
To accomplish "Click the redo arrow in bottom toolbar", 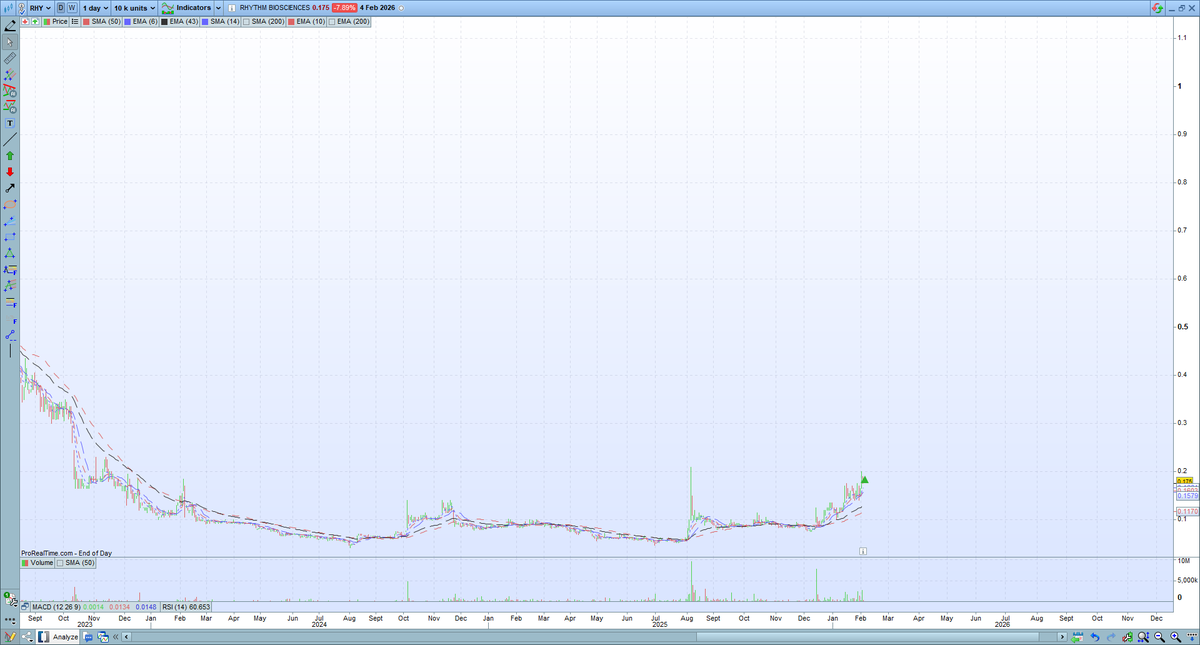I will tap(1111, 637).
